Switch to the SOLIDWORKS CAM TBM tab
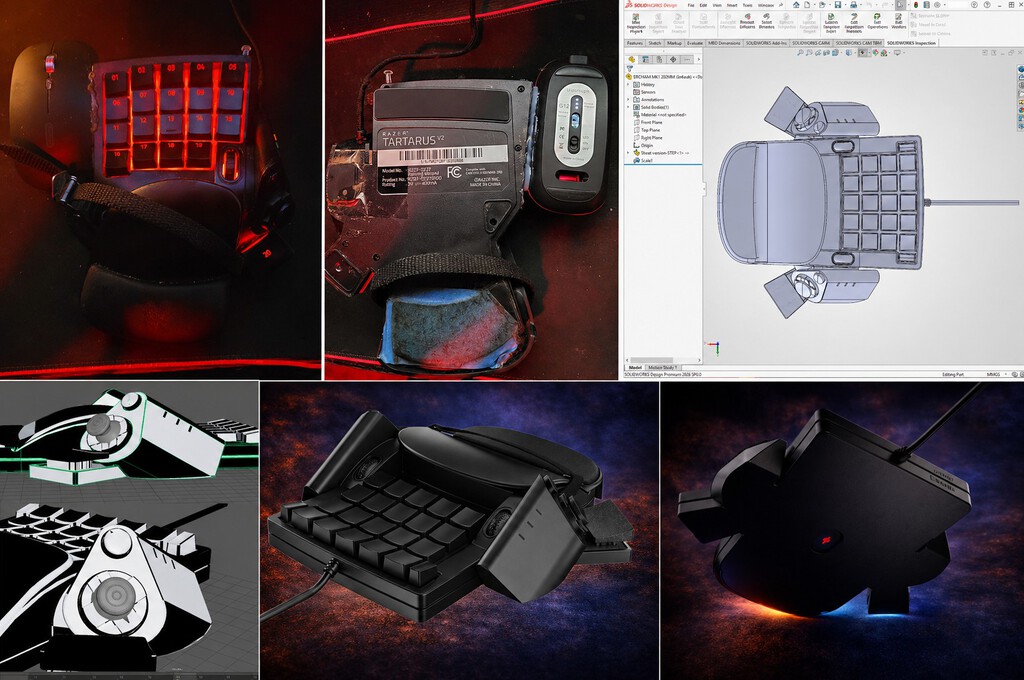The image size is (1024, 680). pos(859,43)
